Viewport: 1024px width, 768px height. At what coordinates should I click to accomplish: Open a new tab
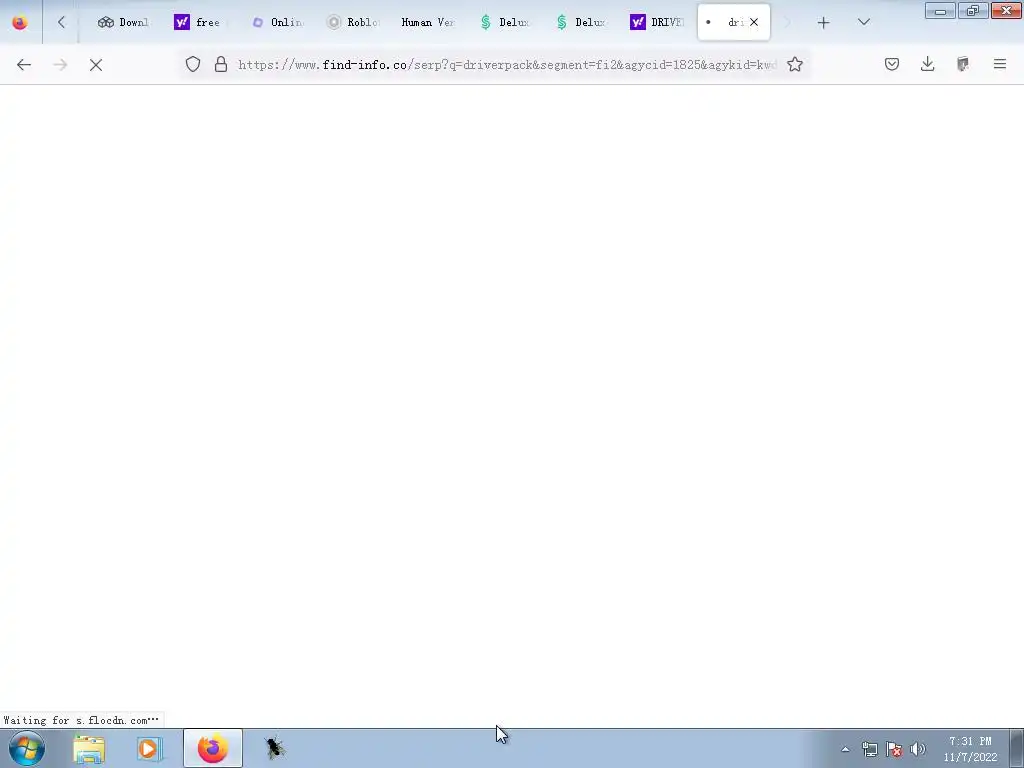pyautogui.click(x=824, y=23)
